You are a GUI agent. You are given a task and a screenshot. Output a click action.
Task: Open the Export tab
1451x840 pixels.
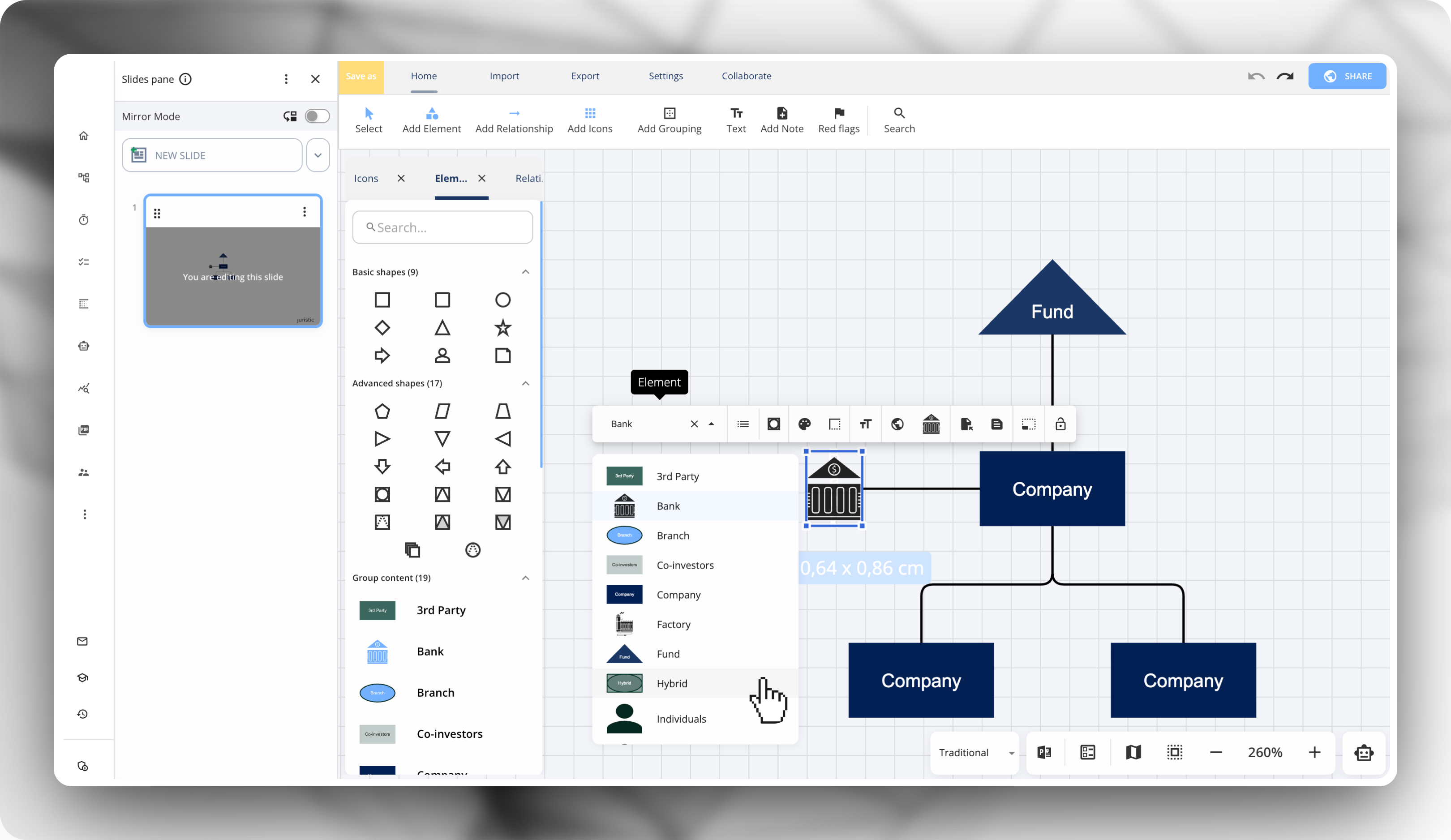pyautogui.click(x=584, y=76)
